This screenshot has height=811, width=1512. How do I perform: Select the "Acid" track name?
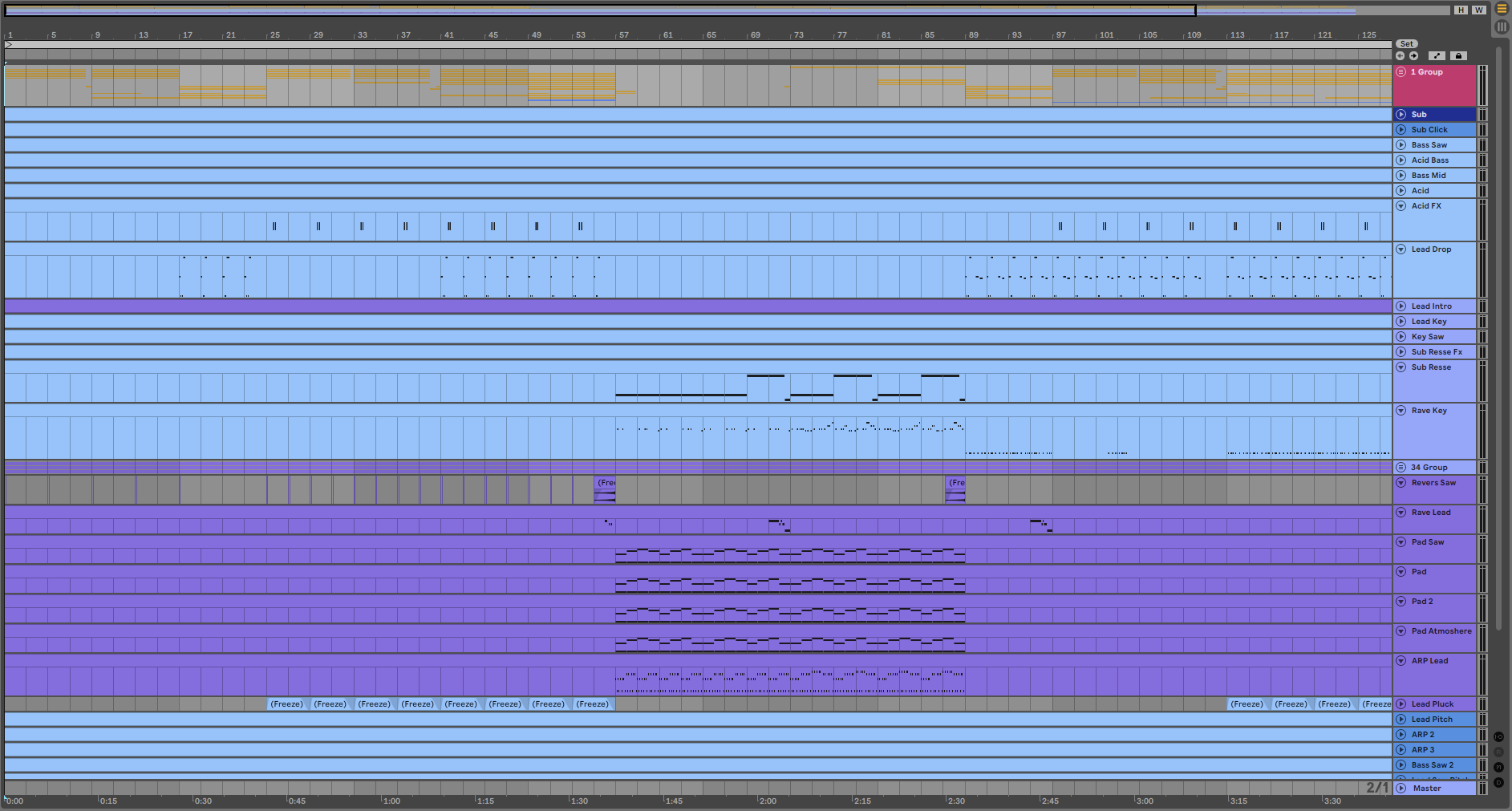tap(1421, 191)
